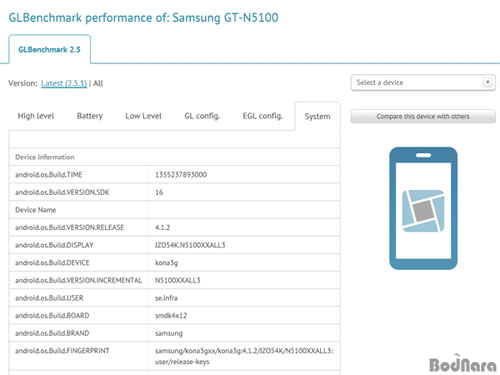The width and height of the screenshot is (500, 375).
Task: Select the android.os.Build.TIME label
Action: (49, 175)
